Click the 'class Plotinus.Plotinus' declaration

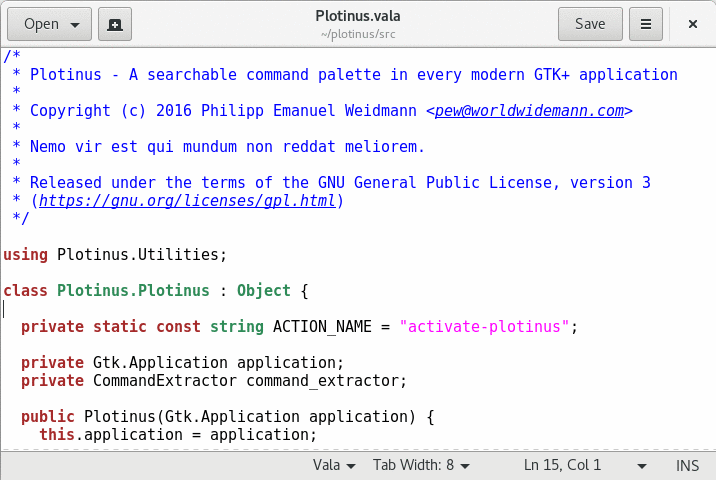[106, 290]
